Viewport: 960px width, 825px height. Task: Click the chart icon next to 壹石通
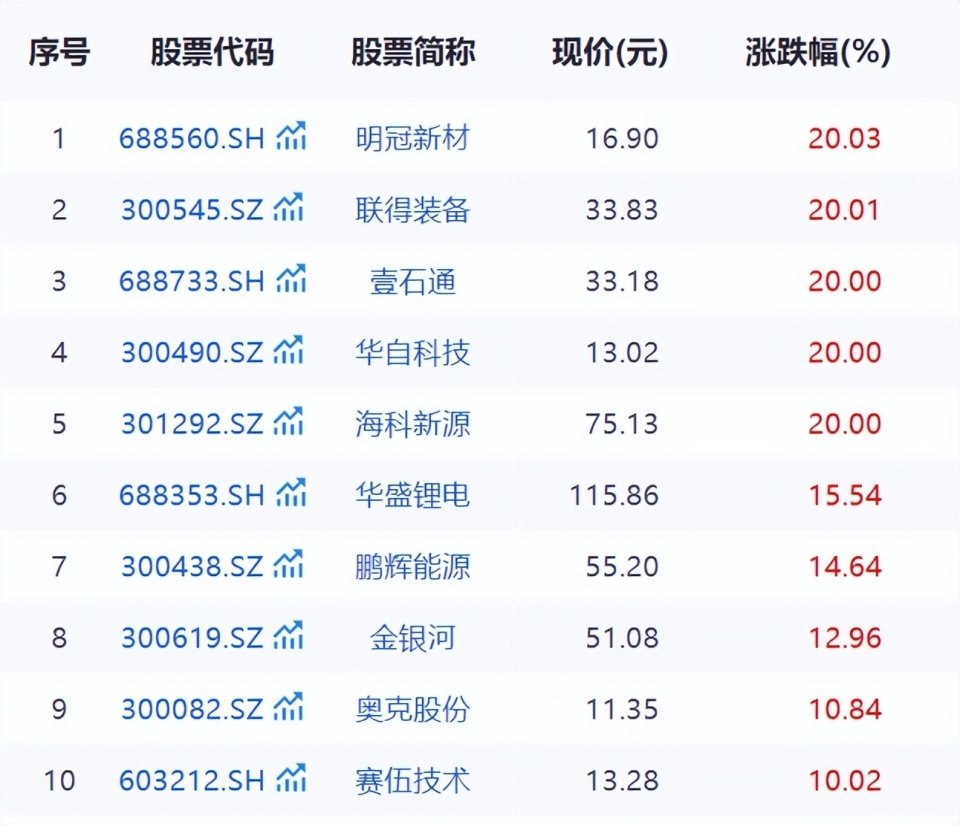(290, 280)
